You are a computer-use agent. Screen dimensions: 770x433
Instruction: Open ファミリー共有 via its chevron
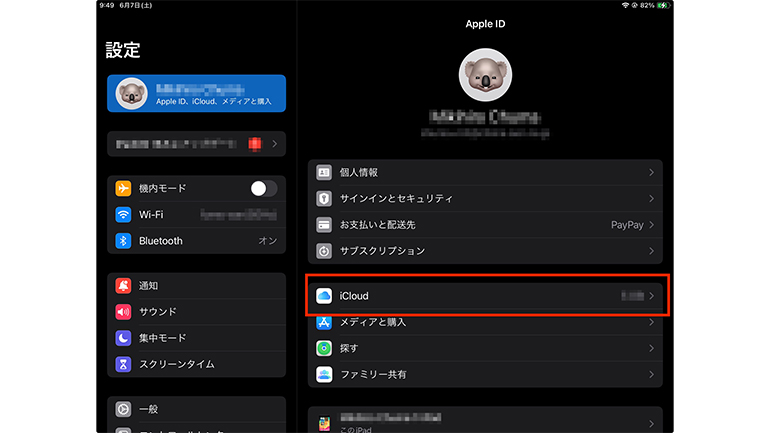(x=651, y=375)
